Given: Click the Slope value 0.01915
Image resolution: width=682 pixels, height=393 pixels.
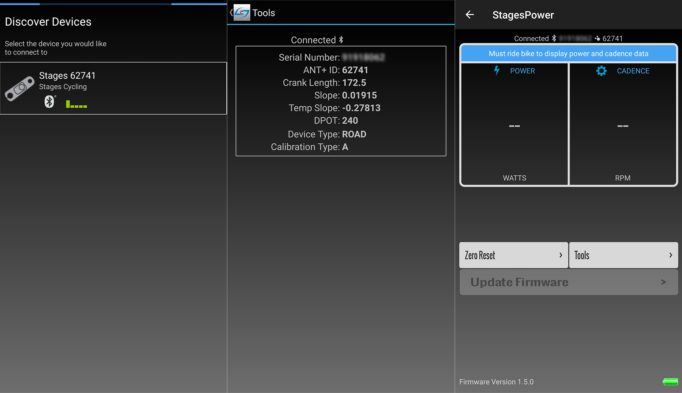Looking at the screenshot, I should coord(359,95).
